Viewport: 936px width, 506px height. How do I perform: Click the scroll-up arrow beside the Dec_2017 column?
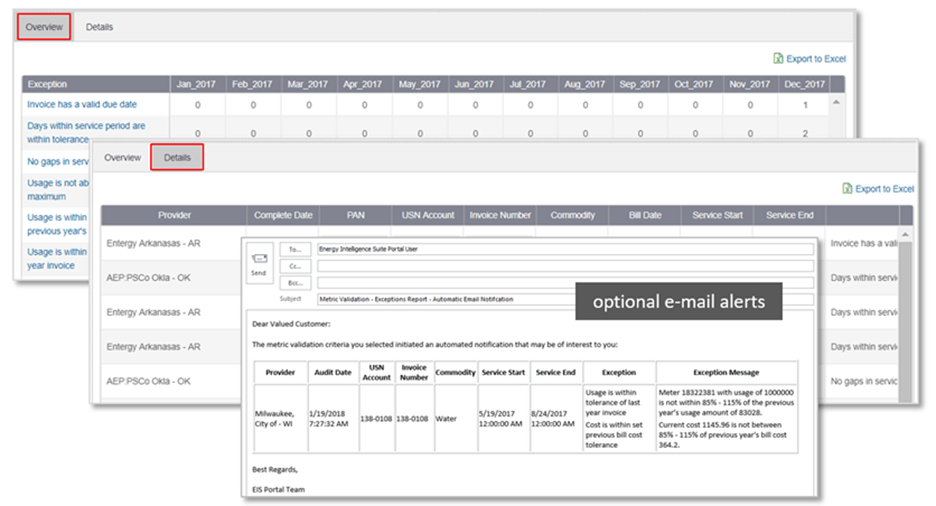pos(834,103)
